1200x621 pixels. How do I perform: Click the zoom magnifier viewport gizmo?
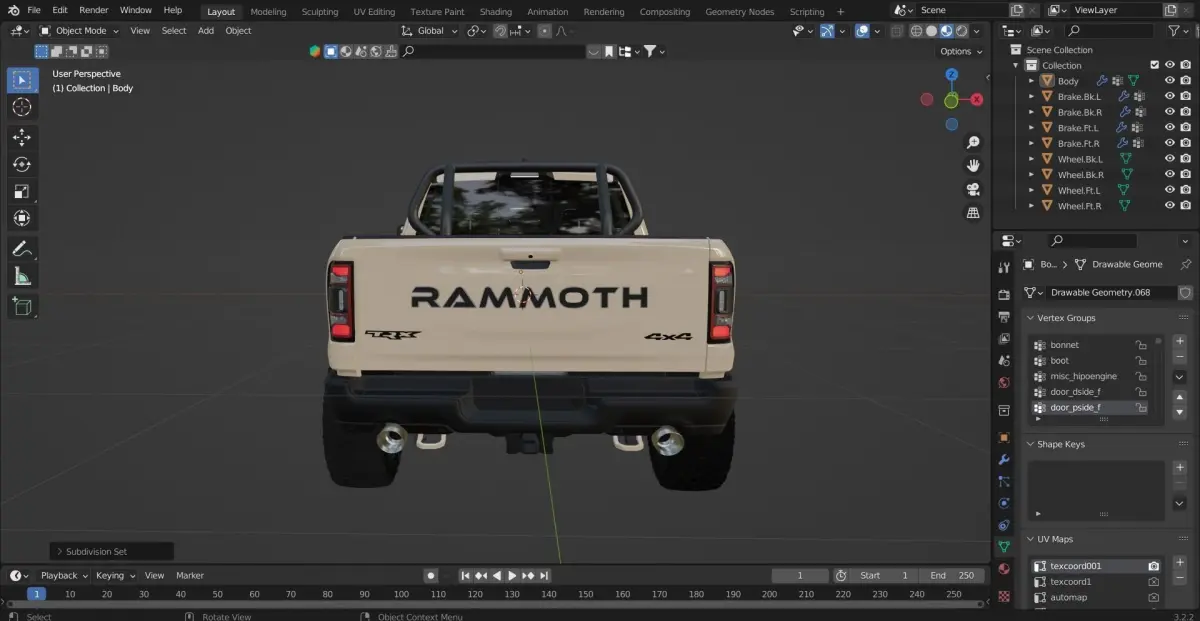[973, 142]
